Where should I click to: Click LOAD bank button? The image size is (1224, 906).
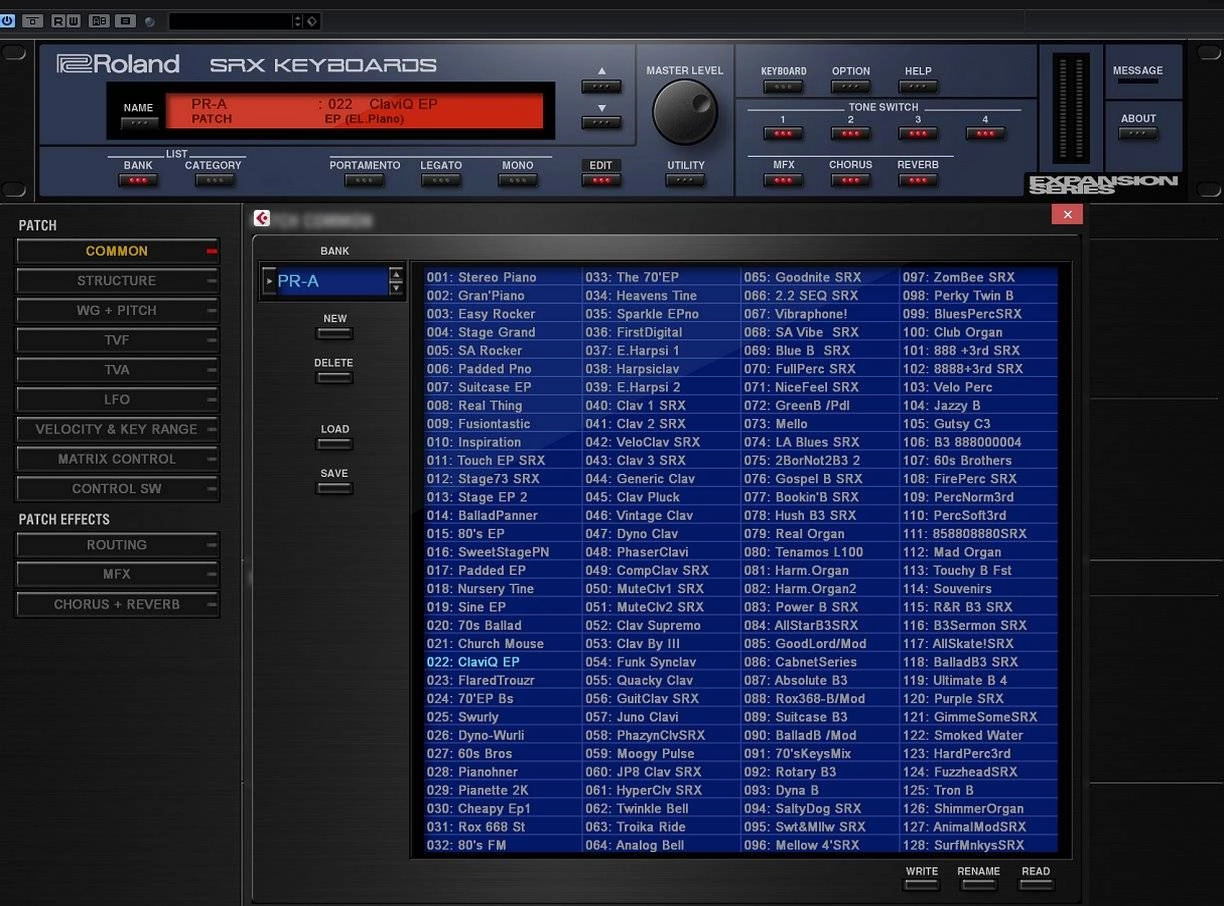tap(335, 444)
